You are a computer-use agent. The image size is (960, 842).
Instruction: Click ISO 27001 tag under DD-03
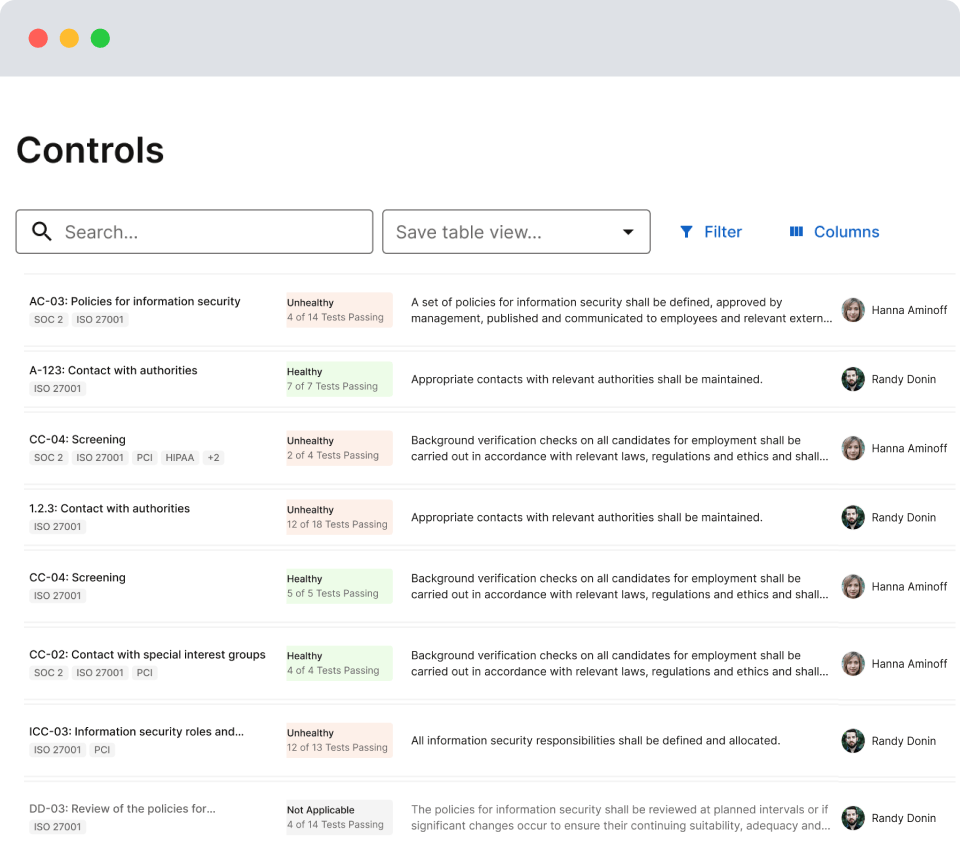tap(58, 827)
